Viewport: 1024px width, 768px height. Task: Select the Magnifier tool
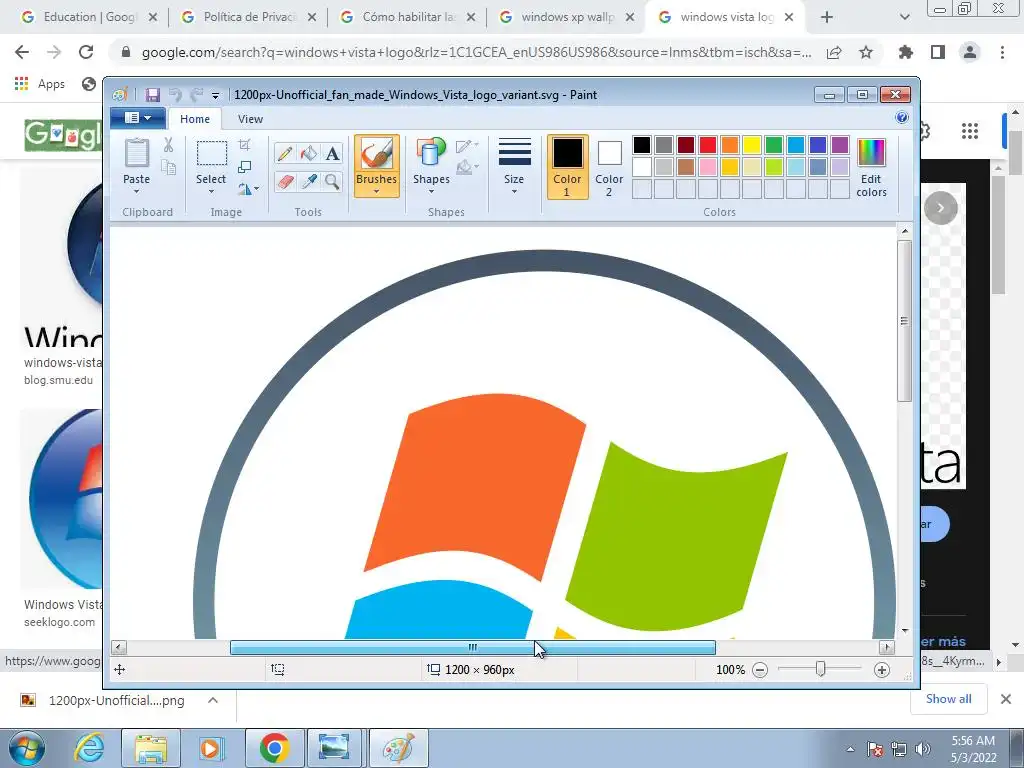(332, 181)
